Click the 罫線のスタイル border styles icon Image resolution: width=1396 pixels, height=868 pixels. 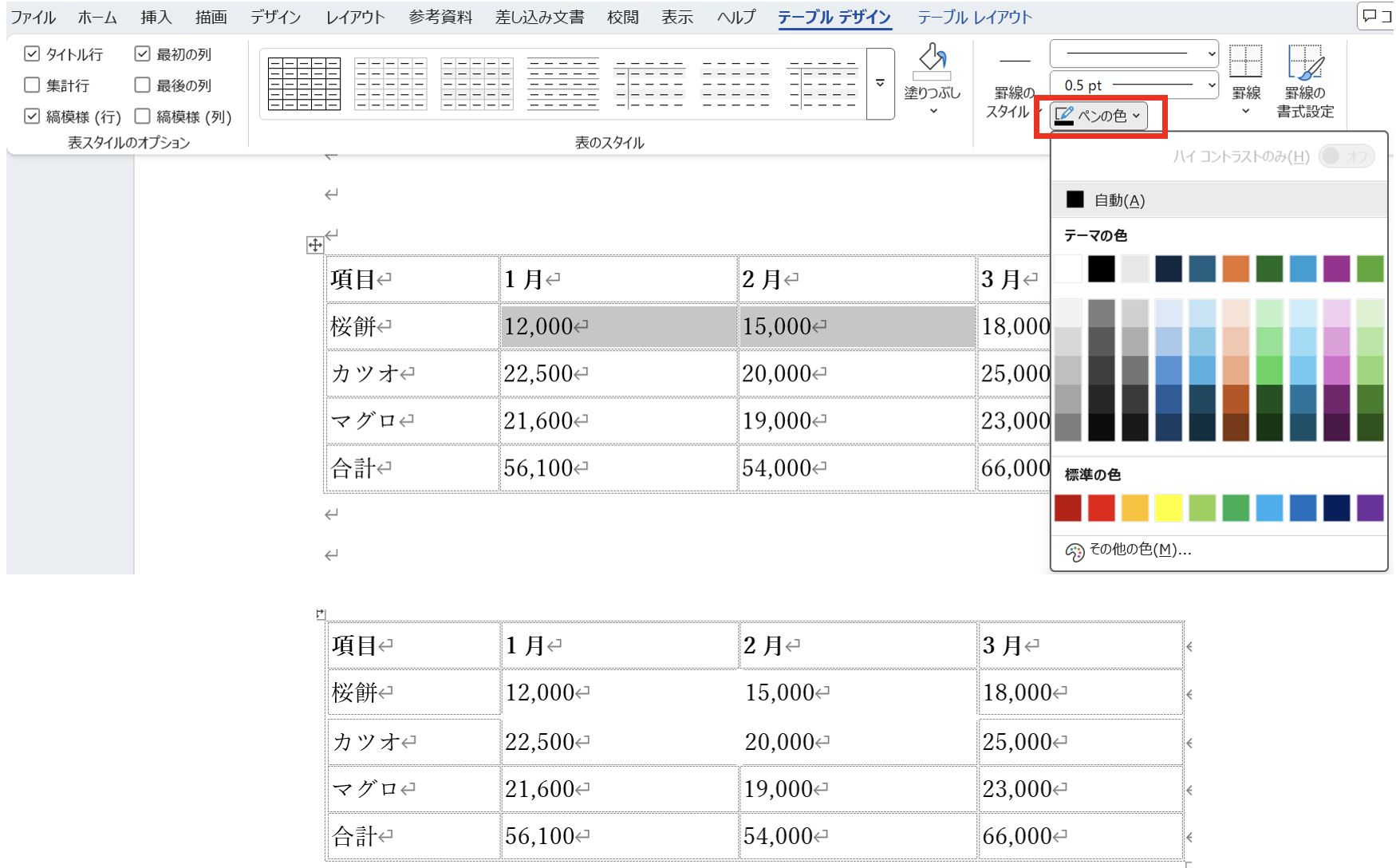pos(1014,62)
